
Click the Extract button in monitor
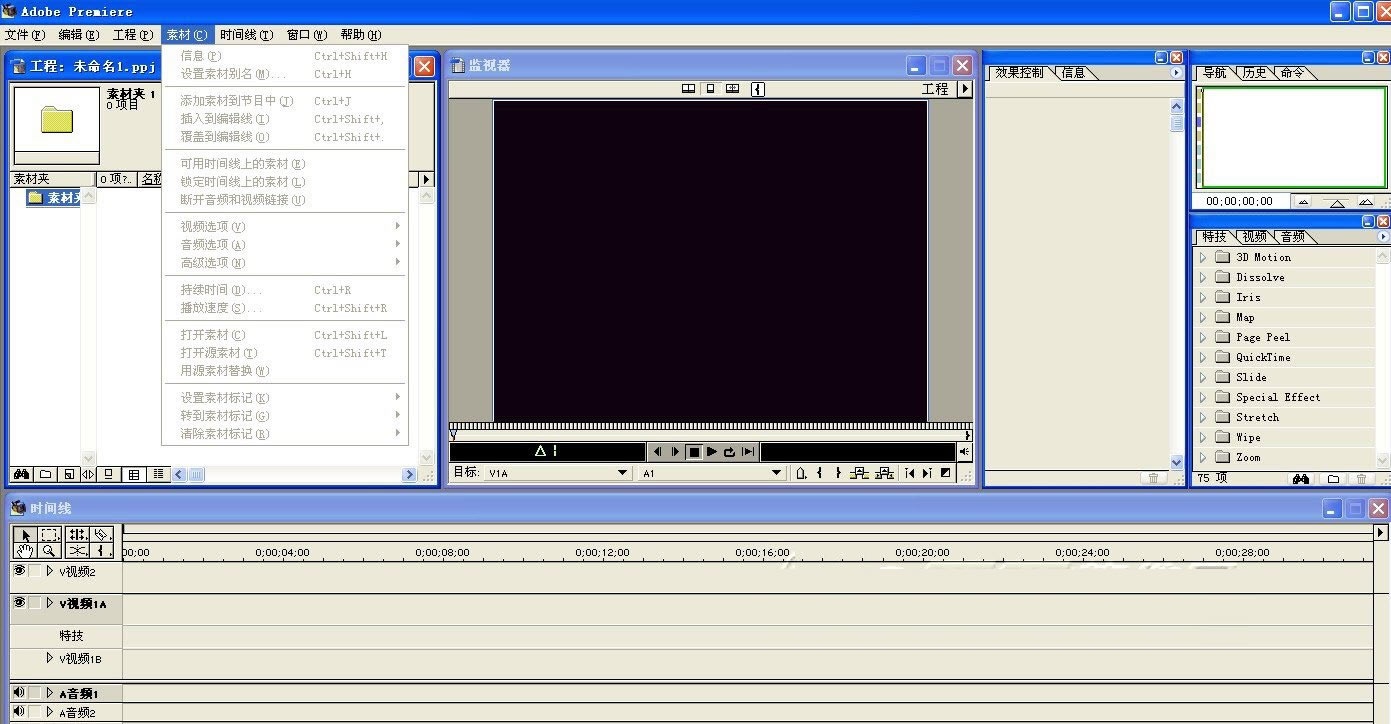(x=884, y=473)
